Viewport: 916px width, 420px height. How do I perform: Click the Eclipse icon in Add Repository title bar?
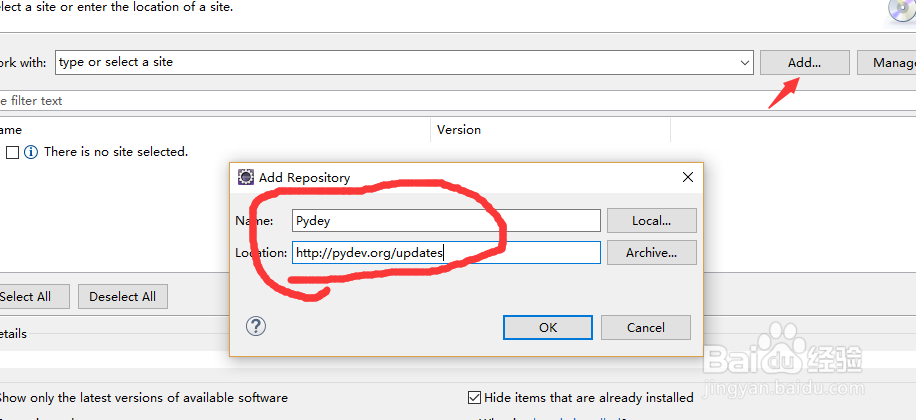tap(246, 177)
